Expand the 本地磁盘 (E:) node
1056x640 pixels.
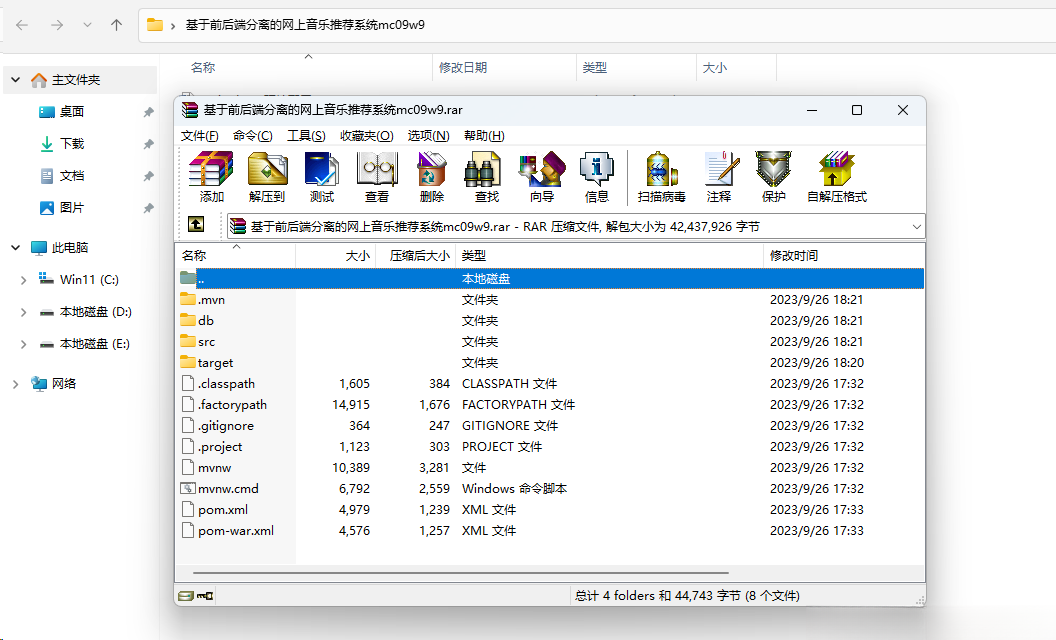click(24, 344)
